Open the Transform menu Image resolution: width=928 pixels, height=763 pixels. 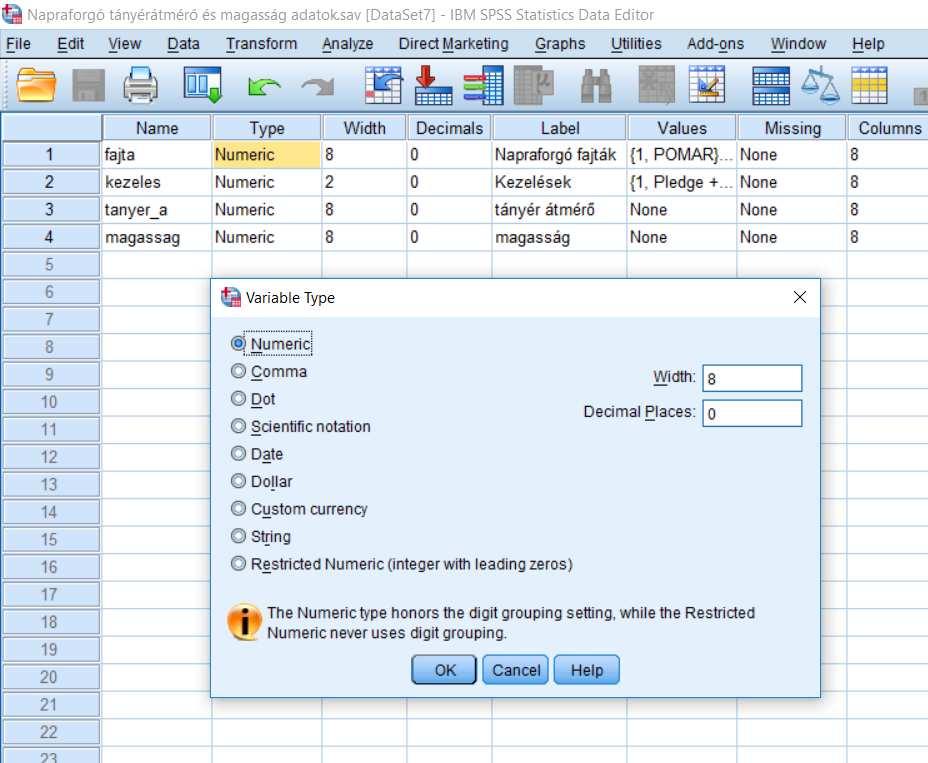tap(262, 44)
